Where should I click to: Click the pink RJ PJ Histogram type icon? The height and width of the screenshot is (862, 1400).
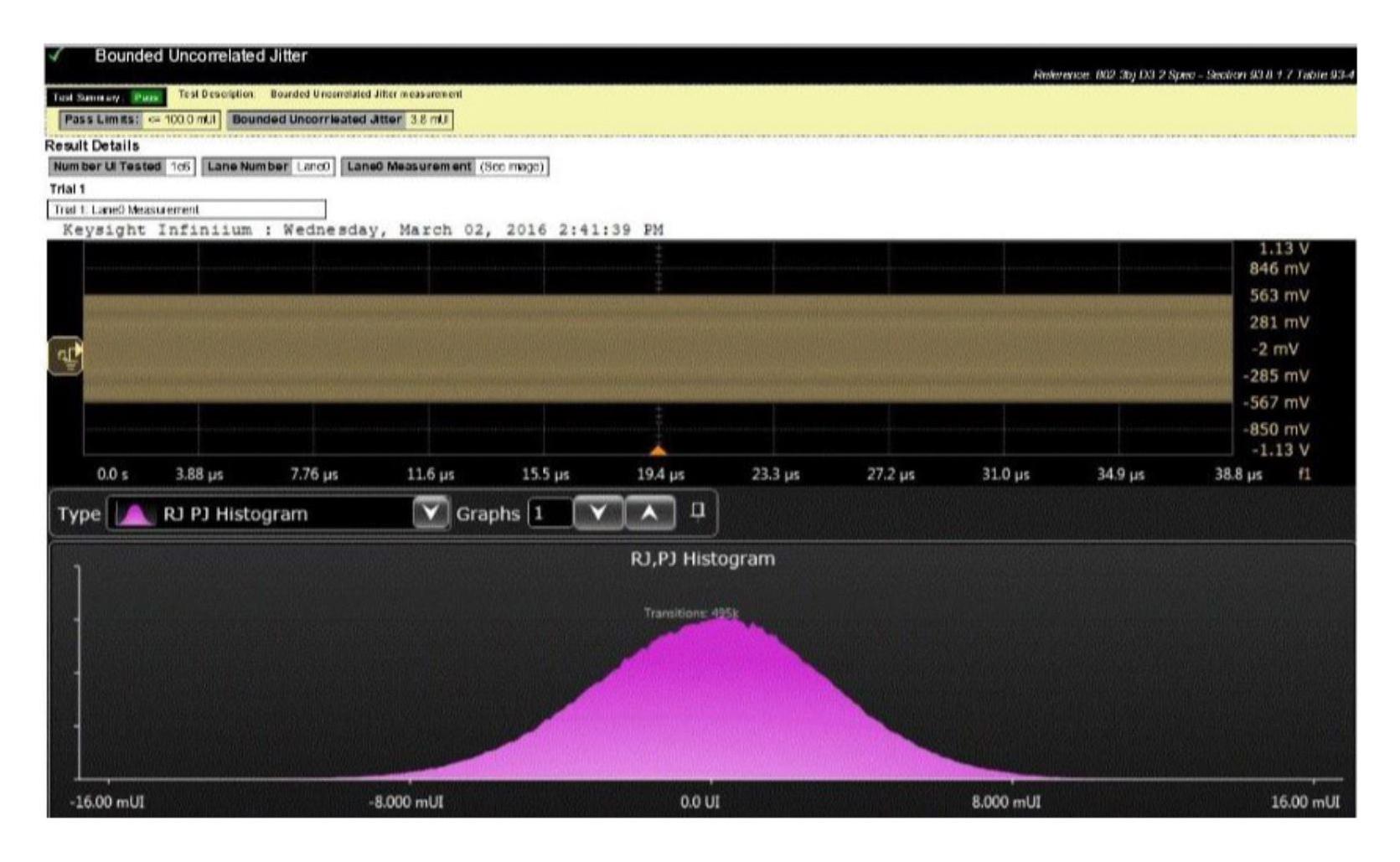pos(135,514)
